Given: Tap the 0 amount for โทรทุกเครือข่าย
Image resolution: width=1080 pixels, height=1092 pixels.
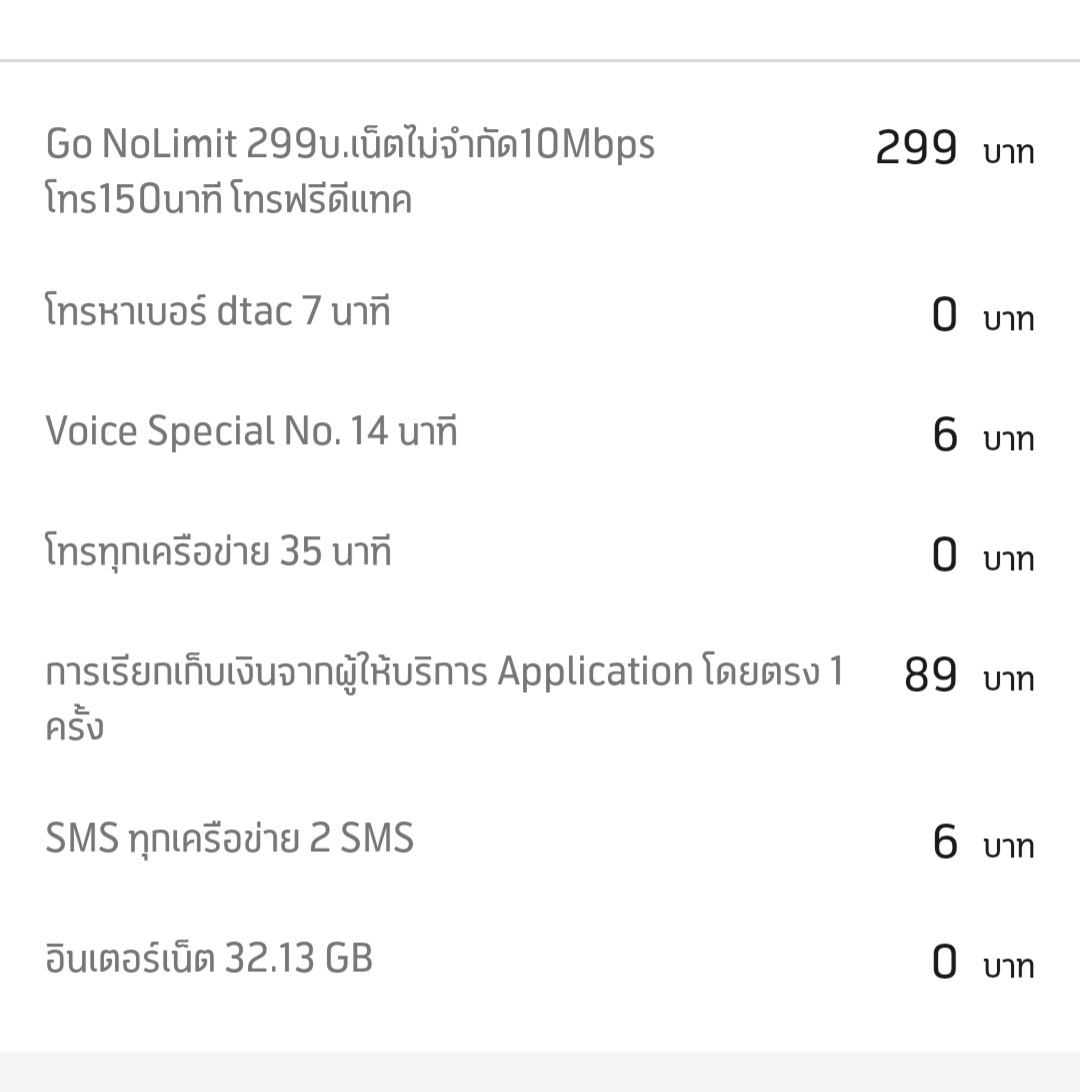Looking at the screenshot, I should point(944,556).
